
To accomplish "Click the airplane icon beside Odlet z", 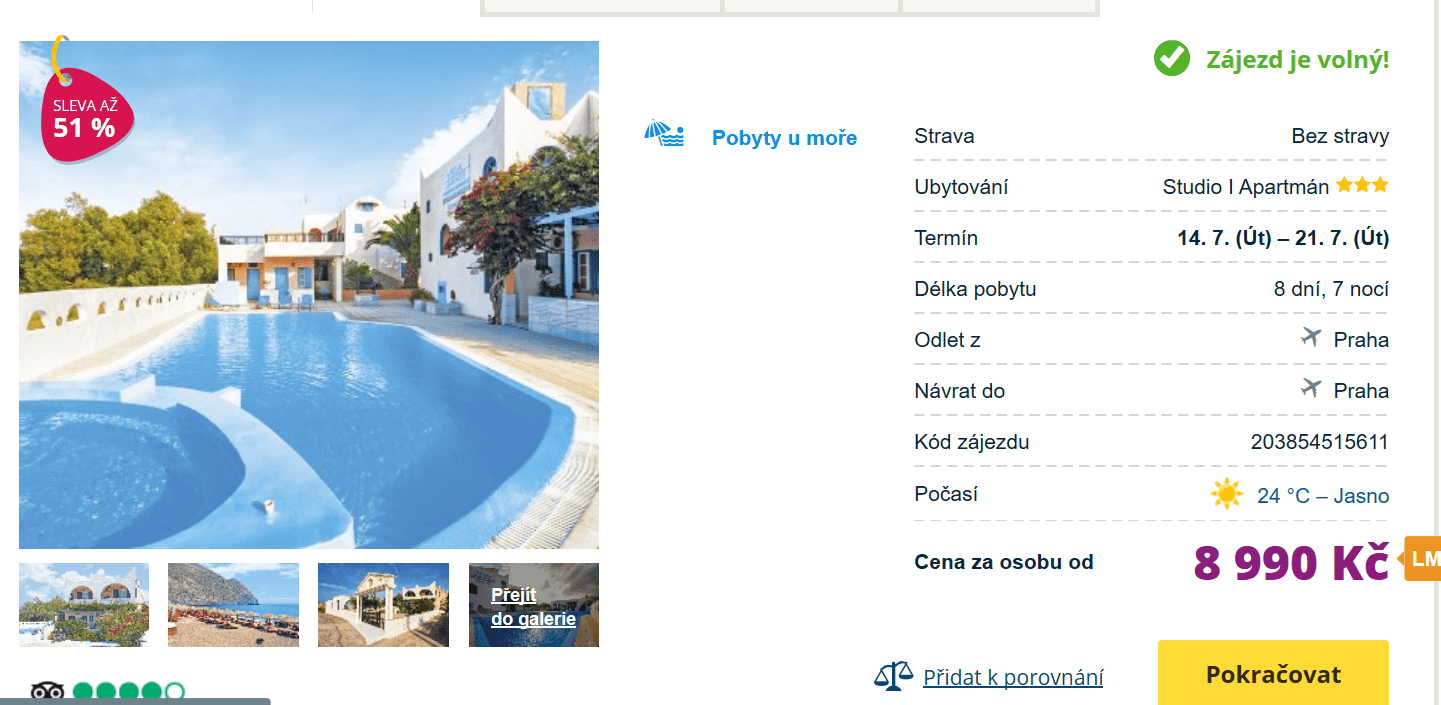I will click(x=1310, y=338).
